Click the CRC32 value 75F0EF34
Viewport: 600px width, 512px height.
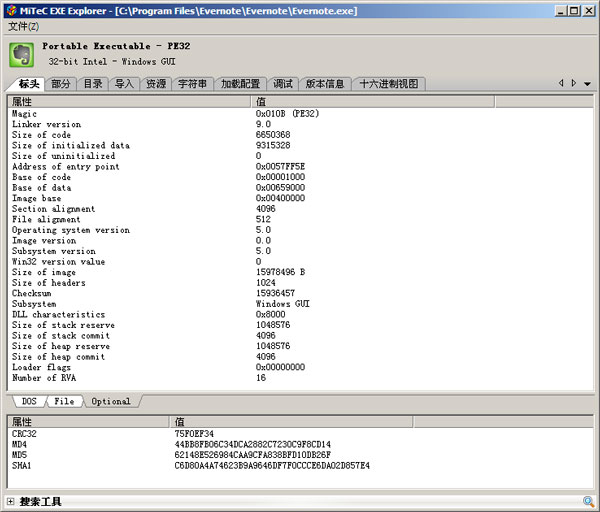pos(194,434)
